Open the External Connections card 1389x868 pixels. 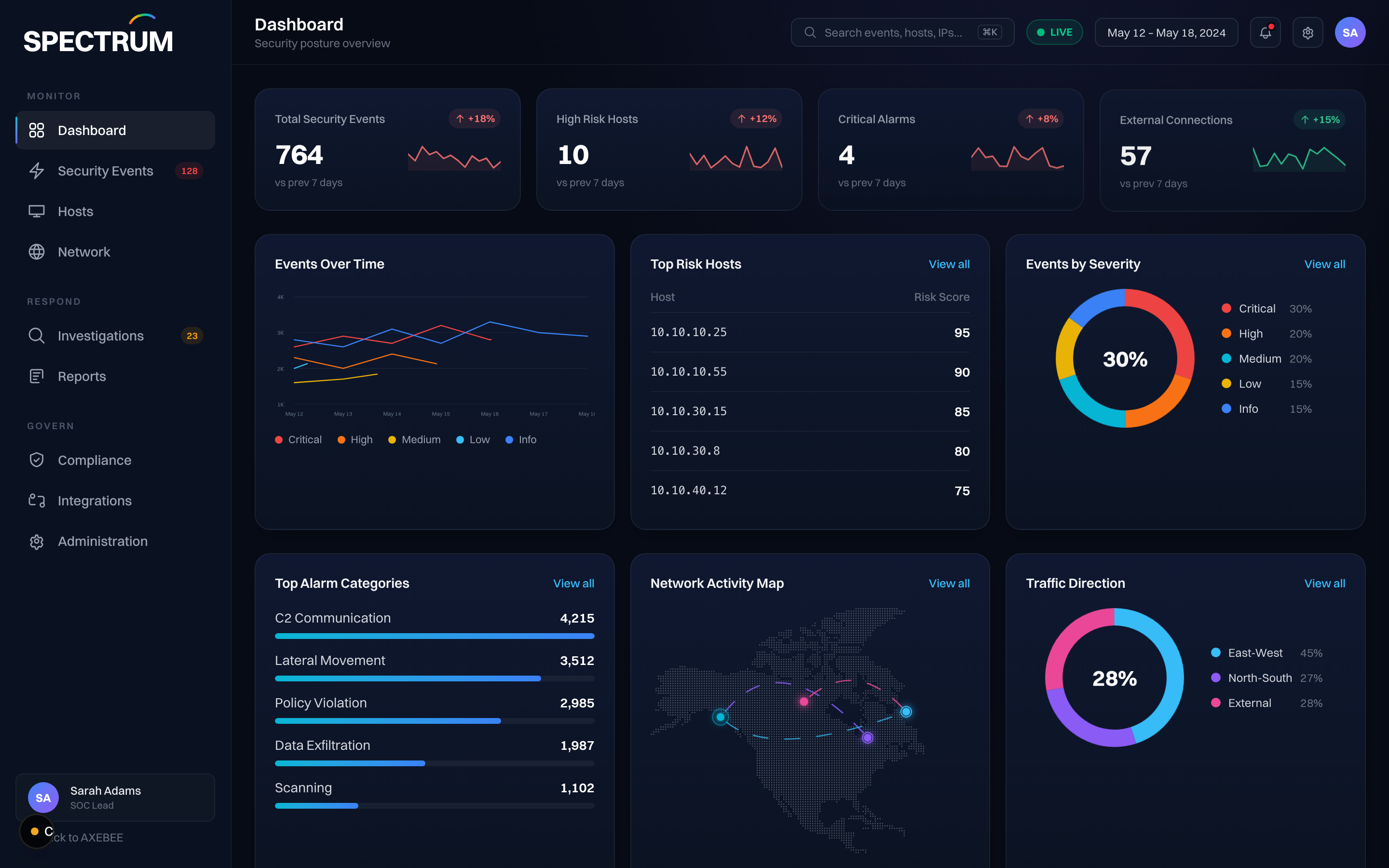[1232, 150]
